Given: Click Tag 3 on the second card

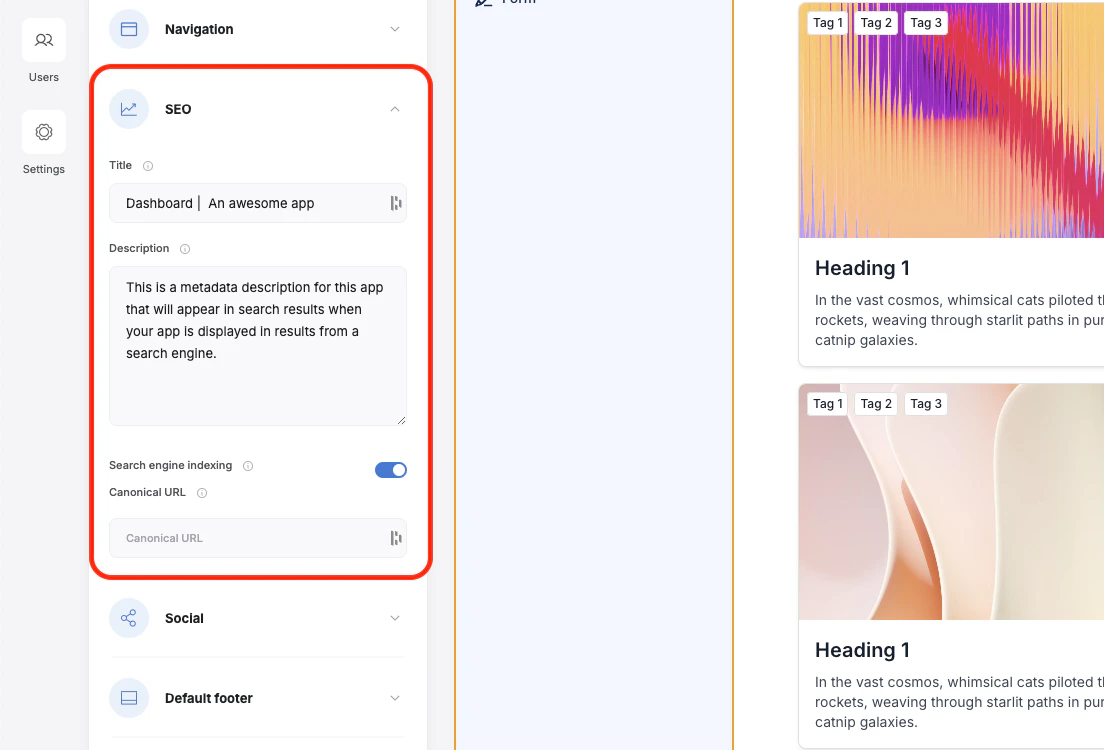Looking at the screenshot, I should coord(926,404).
